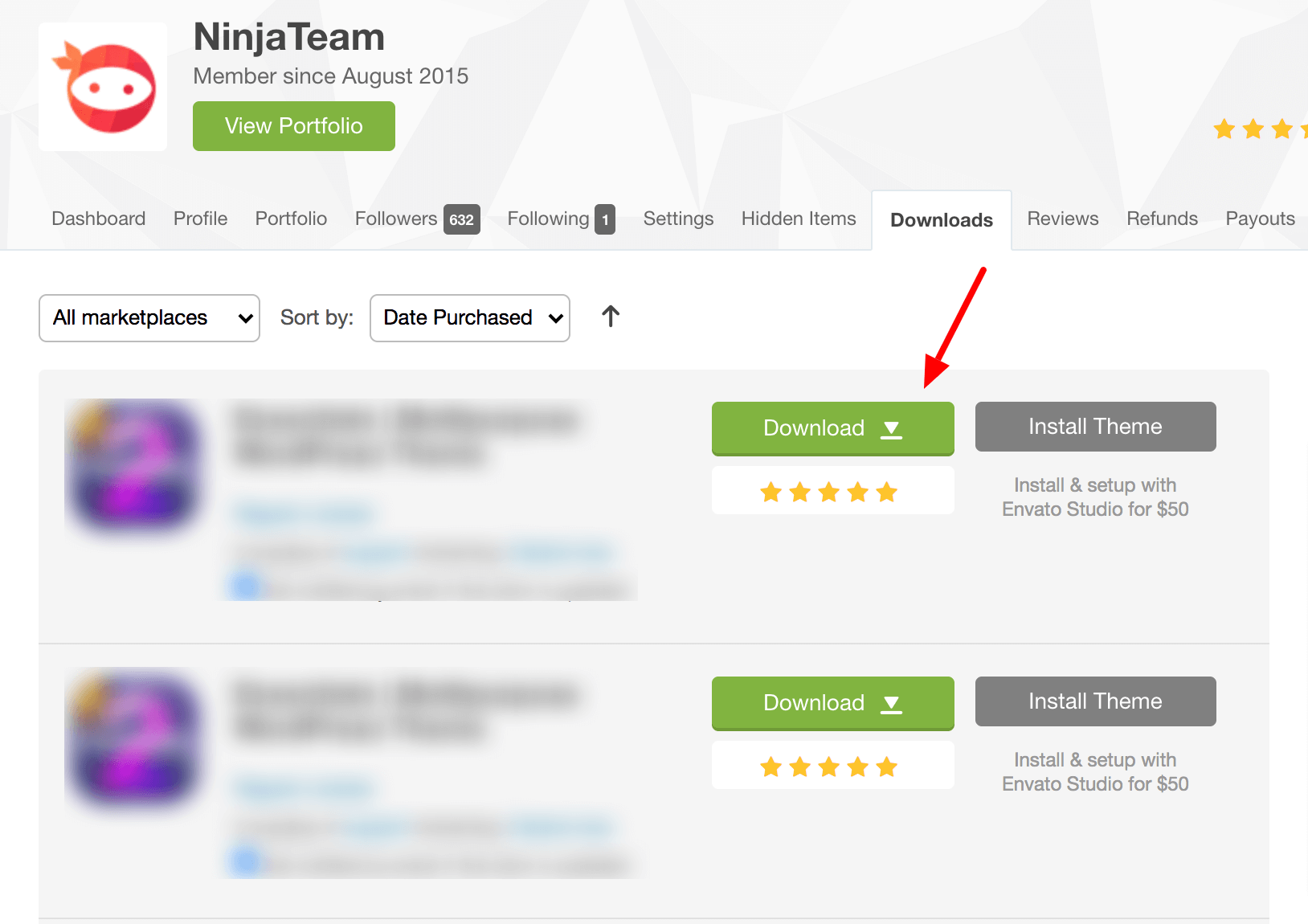This screenshot has height=924, width=1308.
Task: Click first item's blurred thumbnail
Action: tap(133, 466)
